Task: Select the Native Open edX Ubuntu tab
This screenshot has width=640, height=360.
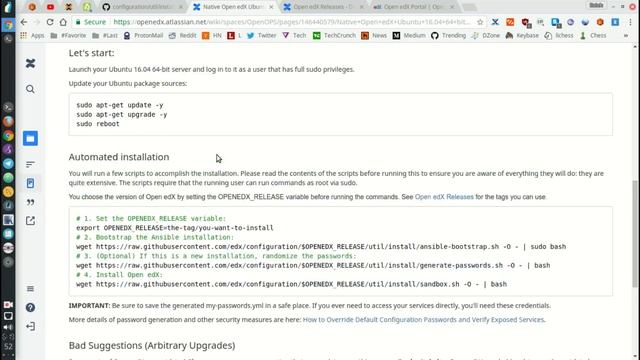Action: (233, 7)
